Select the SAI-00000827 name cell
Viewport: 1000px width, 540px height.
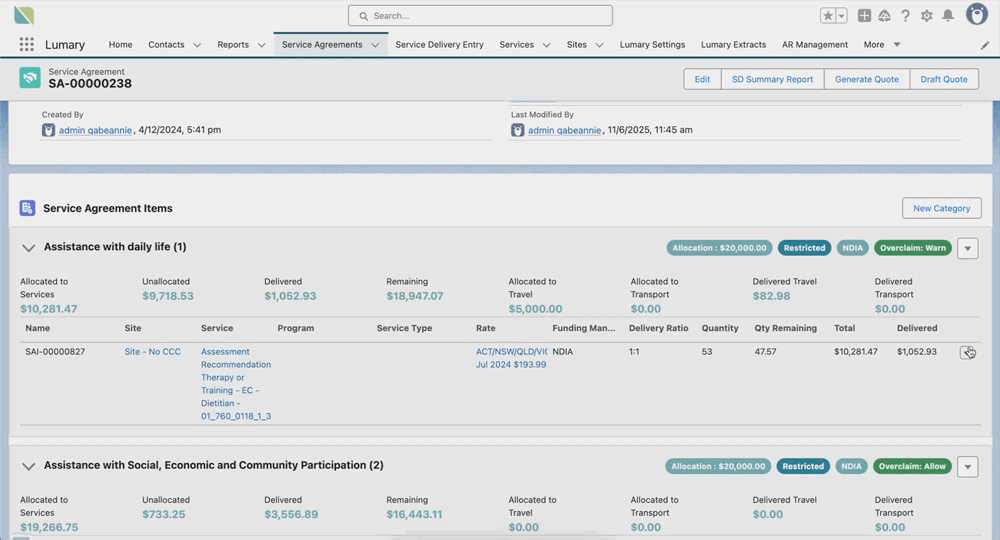pos(55,351)
